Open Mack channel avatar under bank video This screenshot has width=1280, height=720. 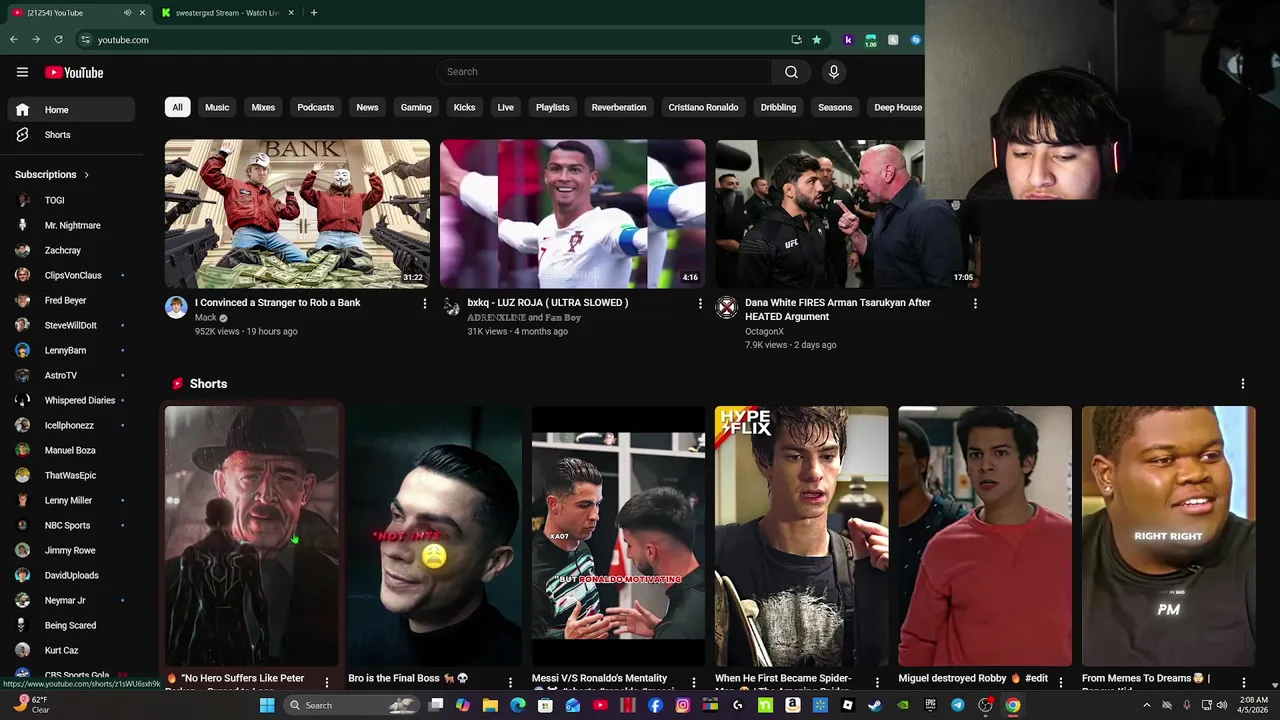click(176, 307)
